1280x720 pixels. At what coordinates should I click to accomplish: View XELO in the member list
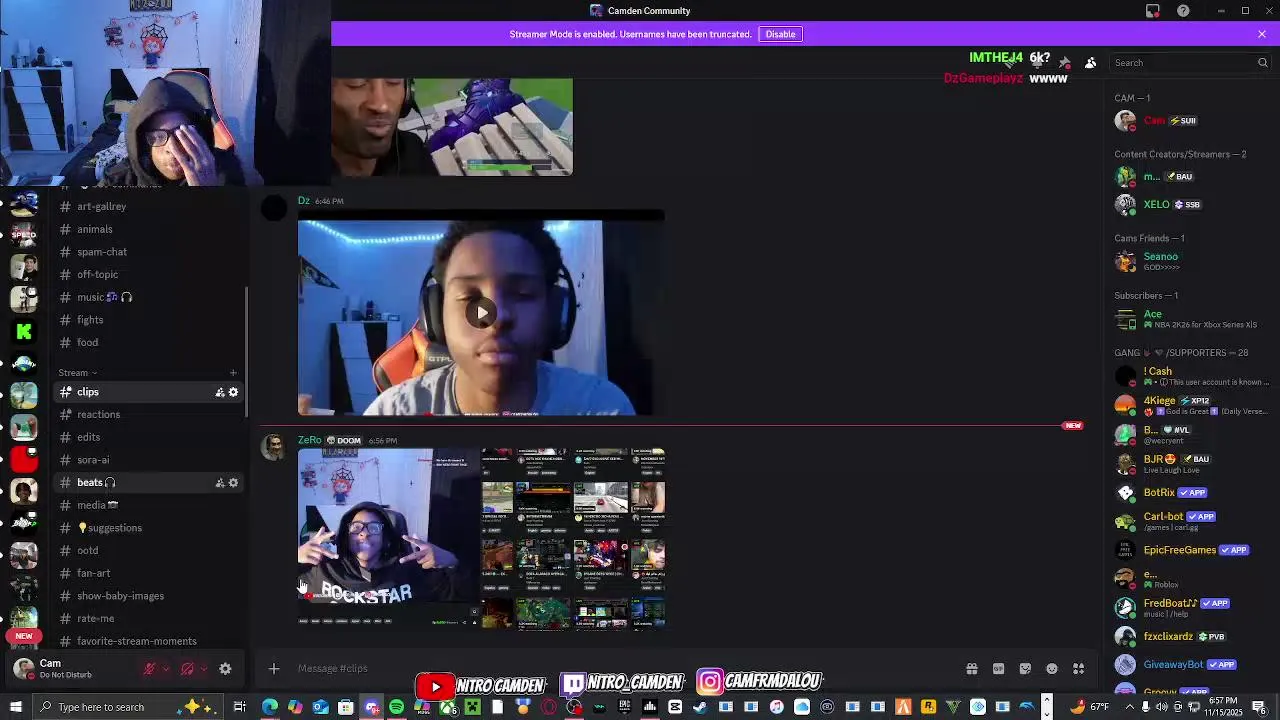tap(1190, 204)
